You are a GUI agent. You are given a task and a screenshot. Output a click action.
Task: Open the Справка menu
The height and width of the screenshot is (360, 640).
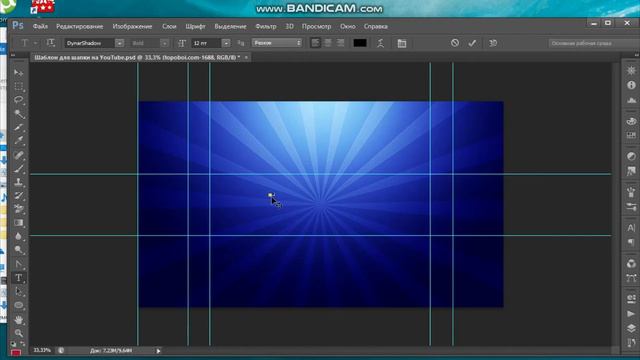point(376,26)
